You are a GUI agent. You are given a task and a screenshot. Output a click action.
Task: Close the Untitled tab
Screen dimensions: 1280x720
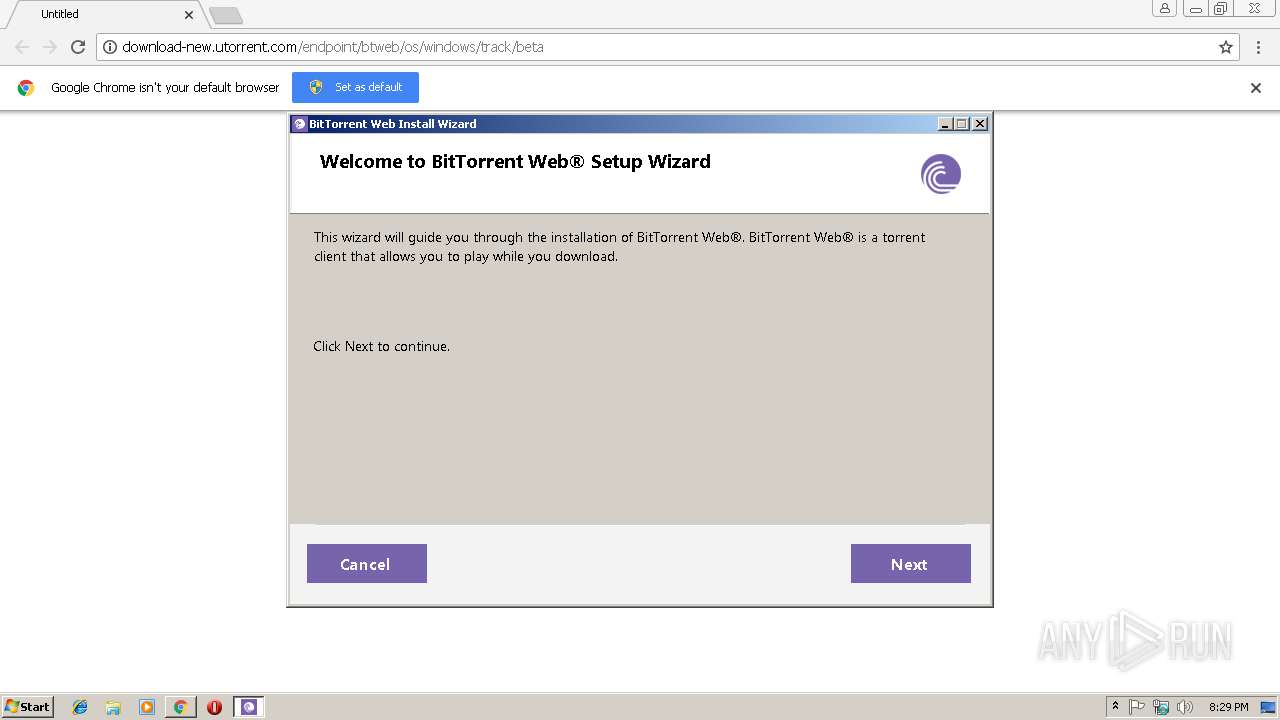pyautogui.click(x=189, y=15)
